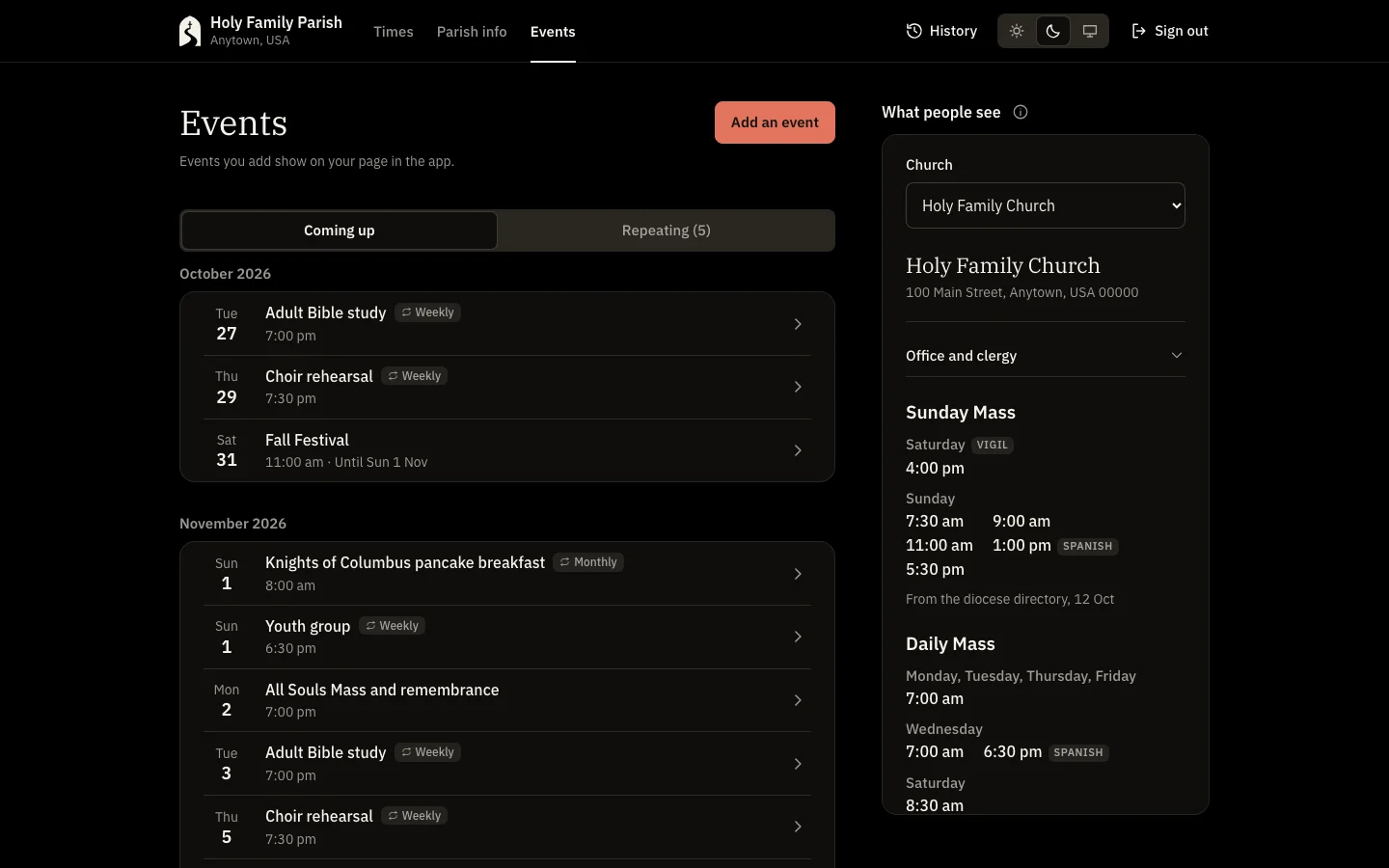
Task: Open pancake breakfast row chevron arrow
Action: pos(798,574)
